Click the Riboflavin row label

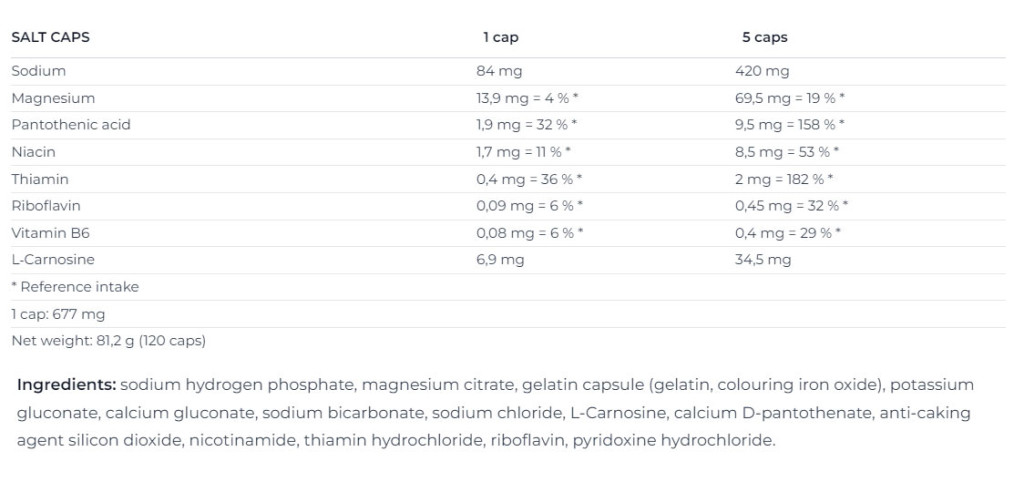click(x=46, y=206)
